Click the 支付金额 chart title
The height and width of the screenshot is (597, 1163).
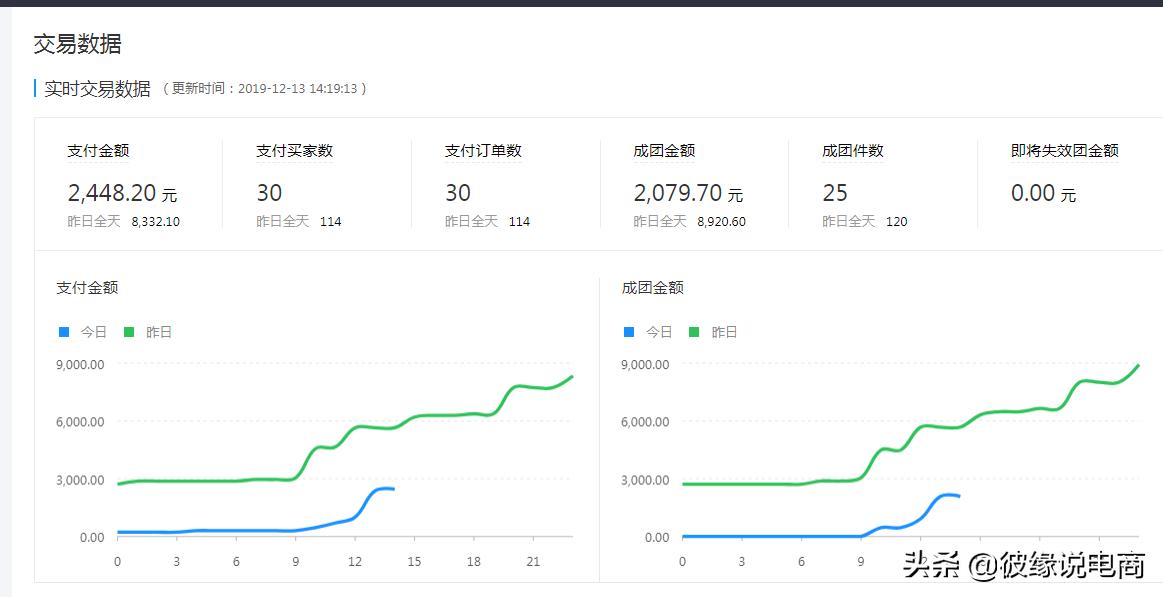coord(88,287)
